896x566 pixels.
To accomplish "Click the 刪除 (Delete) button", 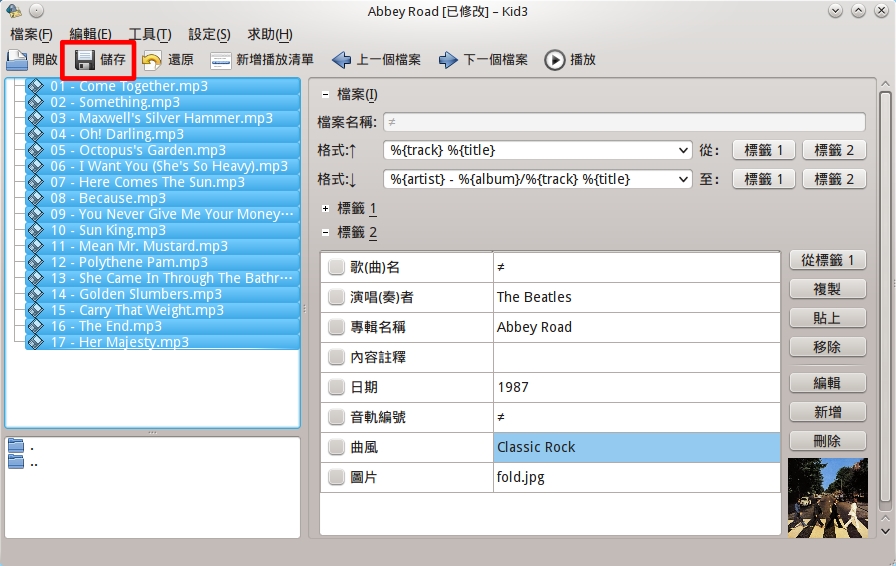I will (827, 441).
